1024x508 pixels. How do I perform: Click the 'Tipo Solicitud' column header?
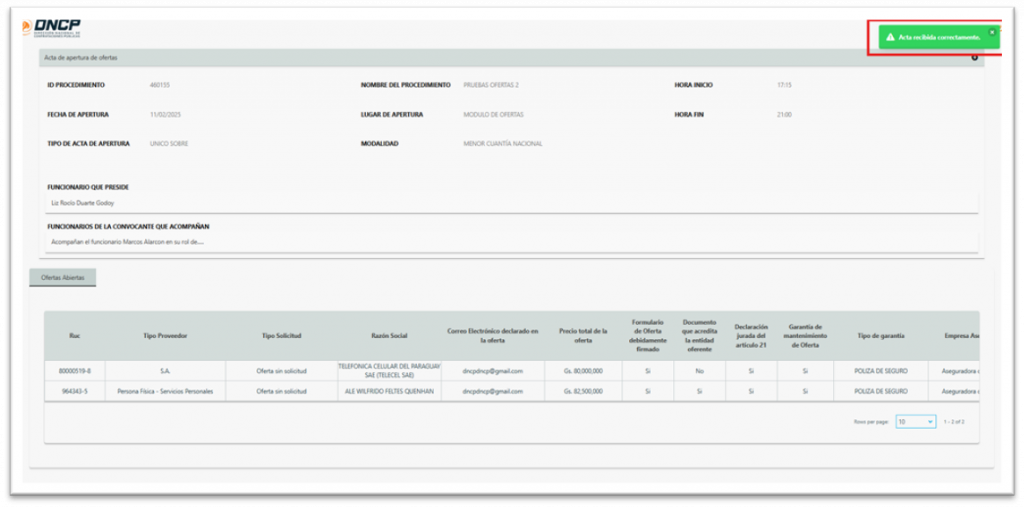click(x=281, y=335)
